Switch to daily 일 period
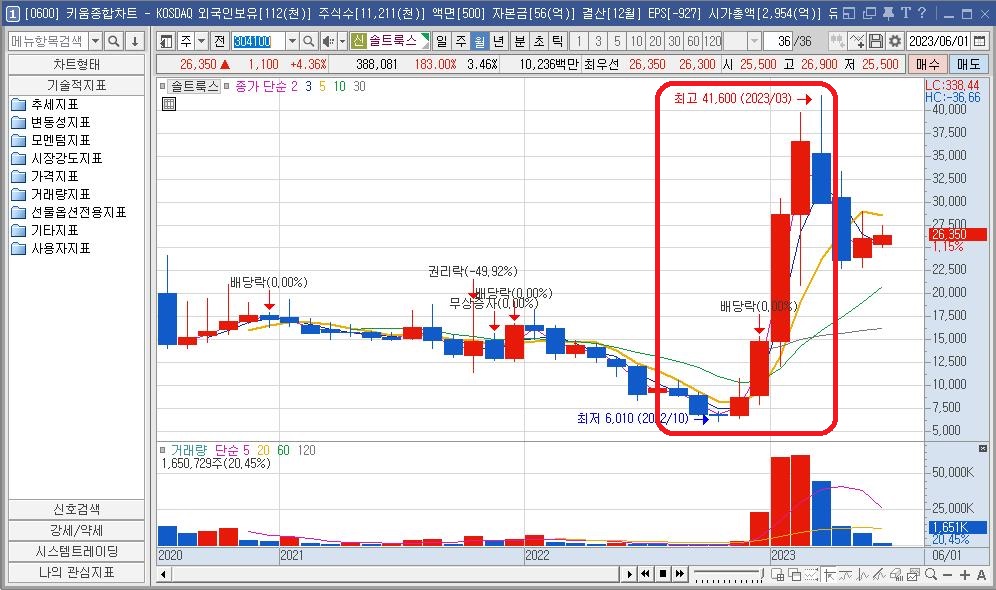 click(441, 41)
